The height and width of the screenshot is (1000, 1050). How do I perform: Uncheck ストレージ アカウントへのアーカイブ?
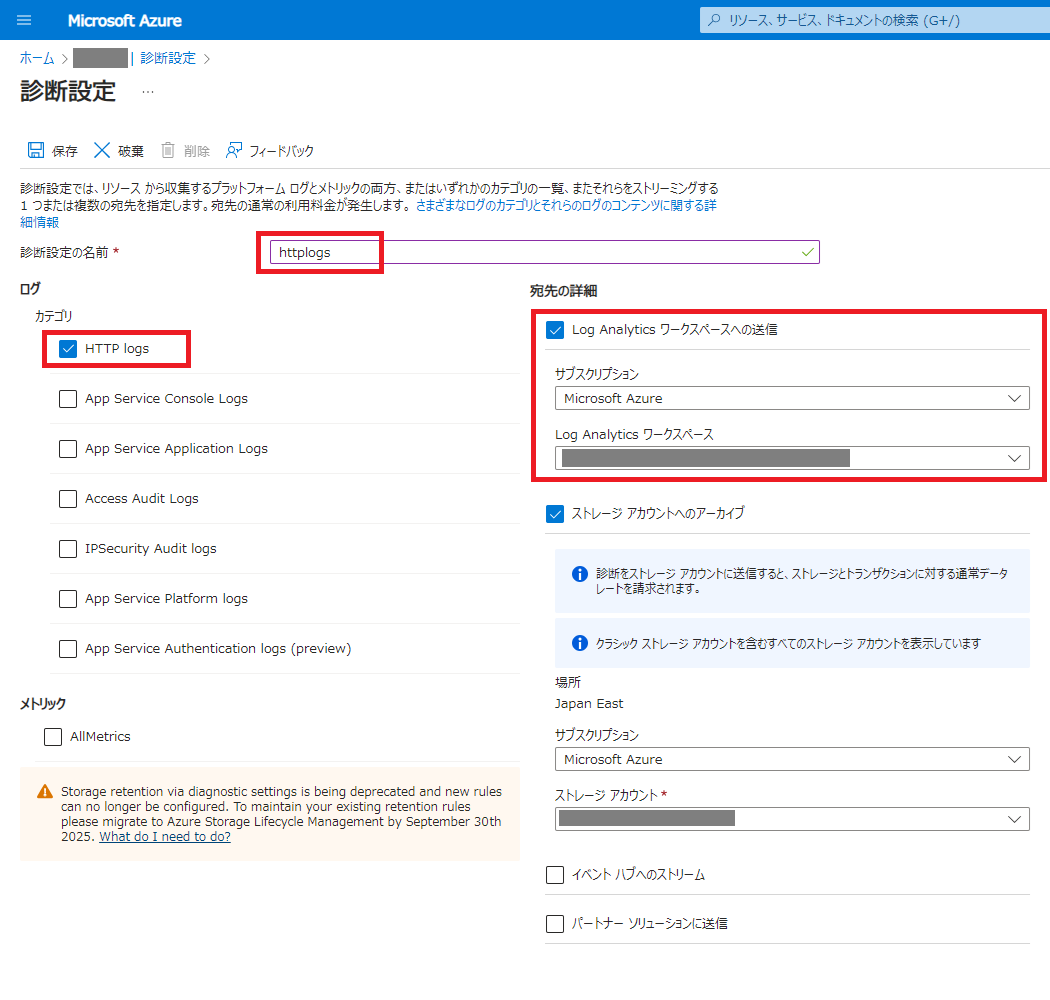pos(555,514)
